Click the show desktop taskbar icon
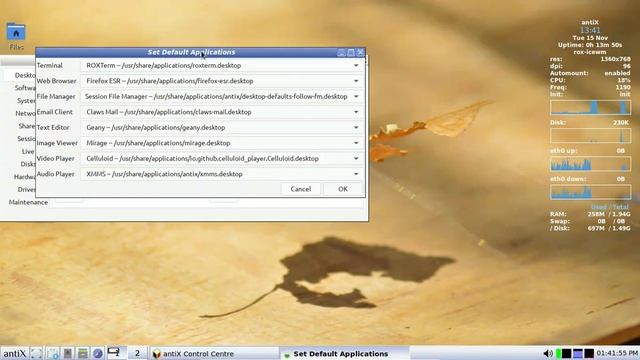This screenshot has height=360, width=640. [x=36, y=353]
